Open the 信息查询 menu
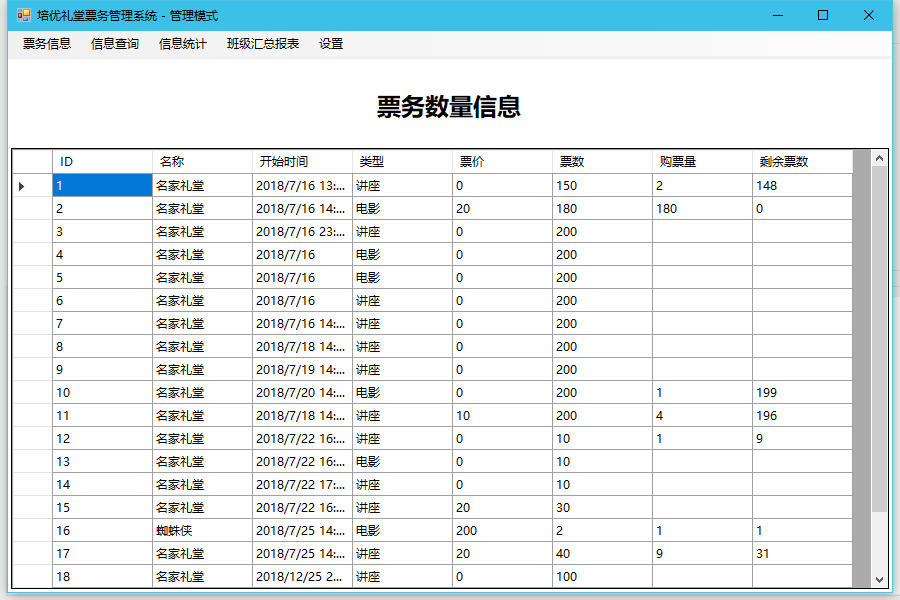The width and height of the screenshot is (900, 600). [x=115, y=44]
